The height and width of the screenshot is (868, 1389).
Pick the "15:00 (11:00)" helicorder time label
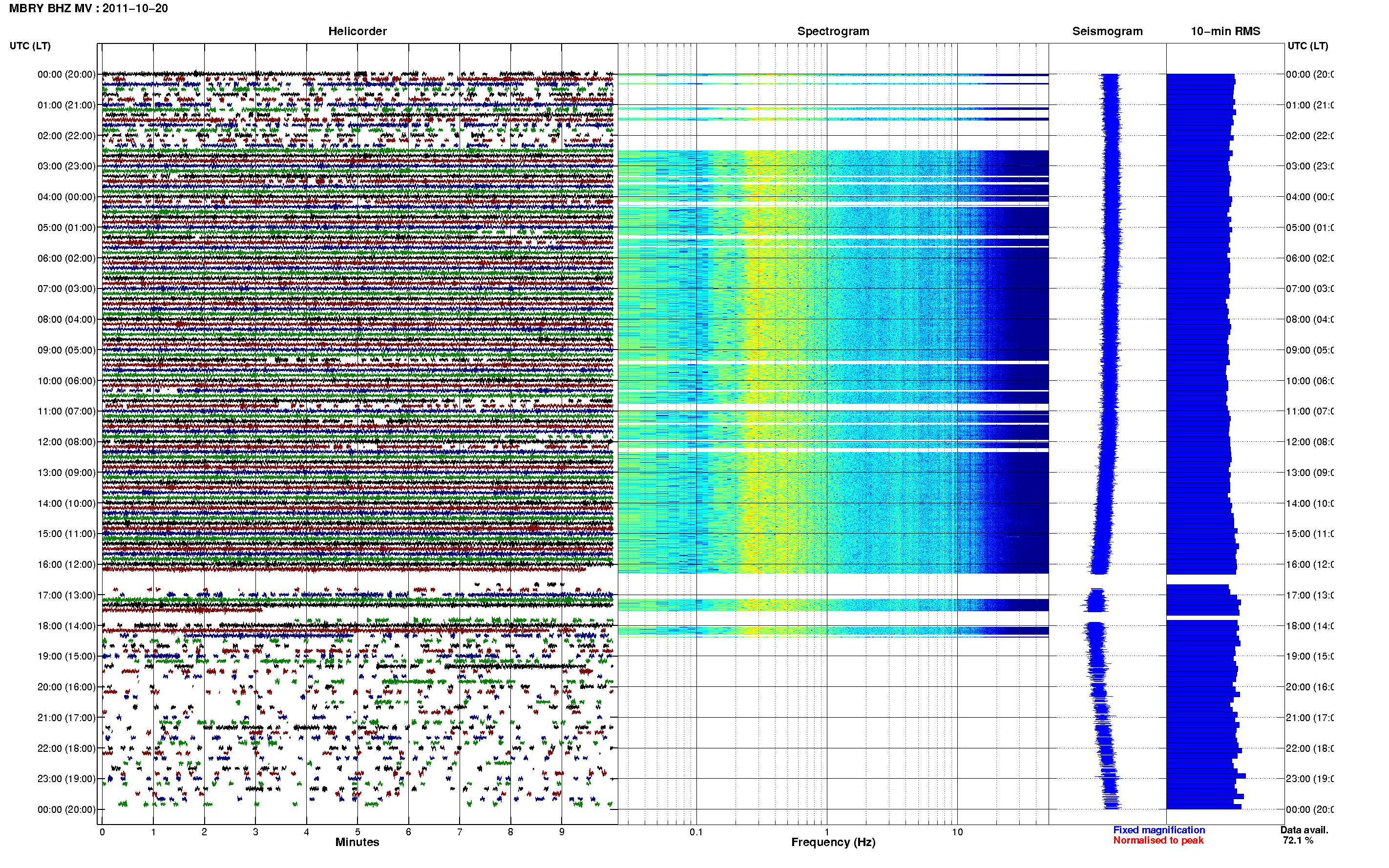pos(66,534)
